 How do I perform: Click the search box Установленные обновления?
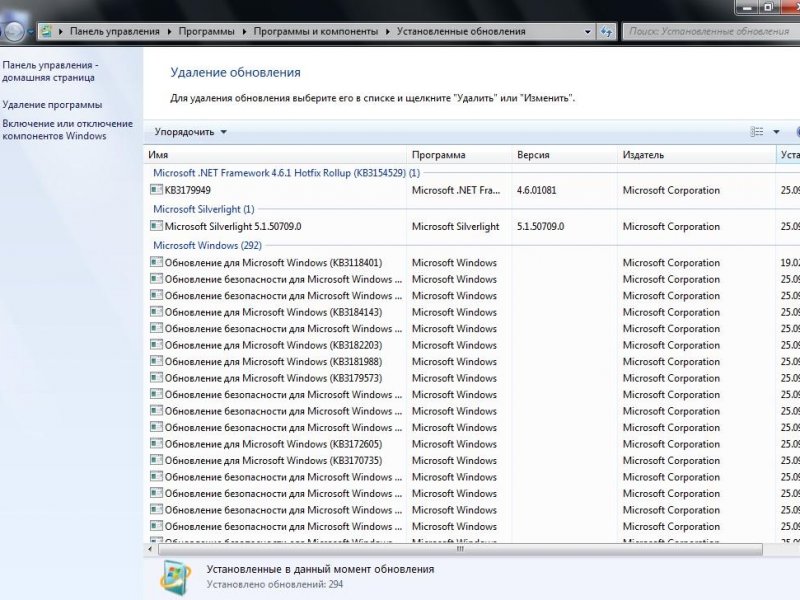(x=711, y=32)
